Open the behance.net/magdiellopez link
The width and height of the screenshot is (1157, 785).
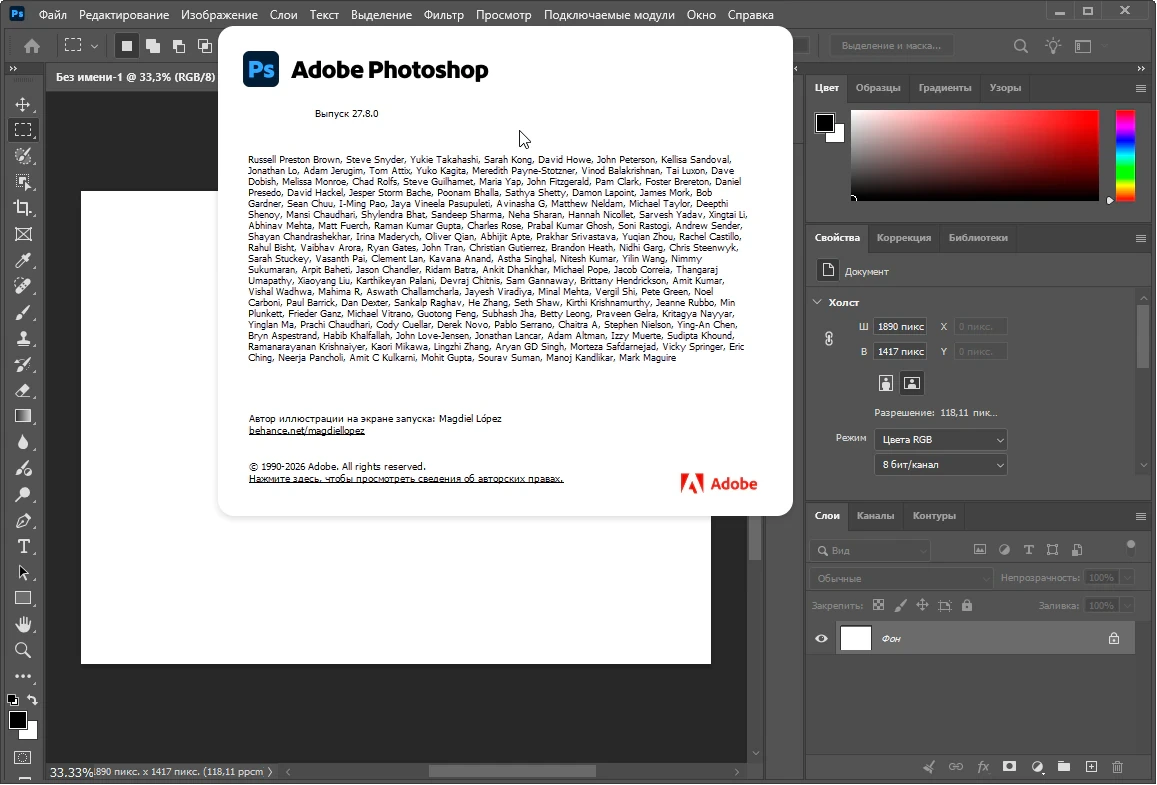[307, 430]
